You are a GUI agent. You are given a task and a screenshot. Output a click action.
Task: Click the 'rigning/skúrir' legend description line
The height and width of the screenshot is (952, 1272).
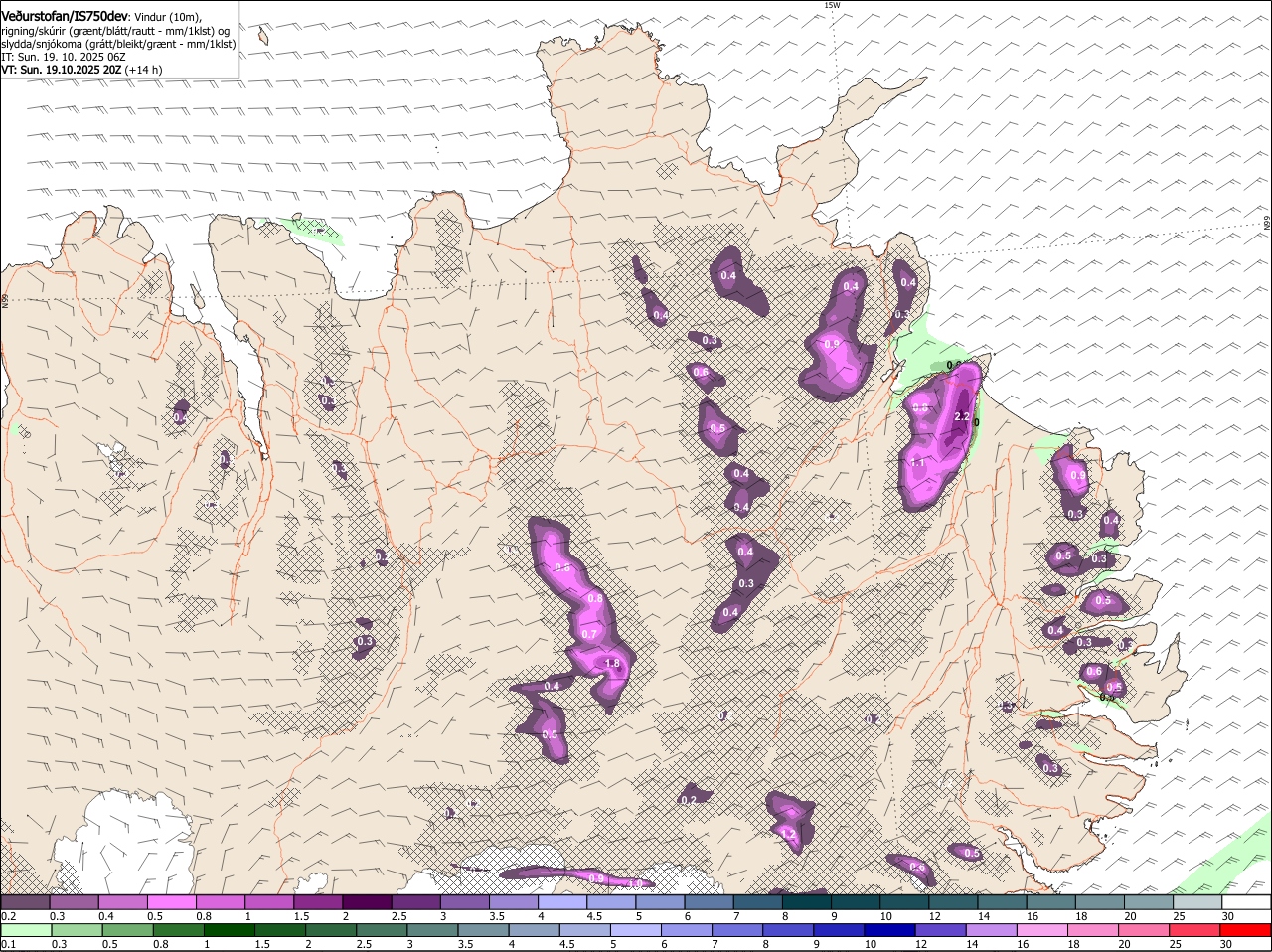115,31
